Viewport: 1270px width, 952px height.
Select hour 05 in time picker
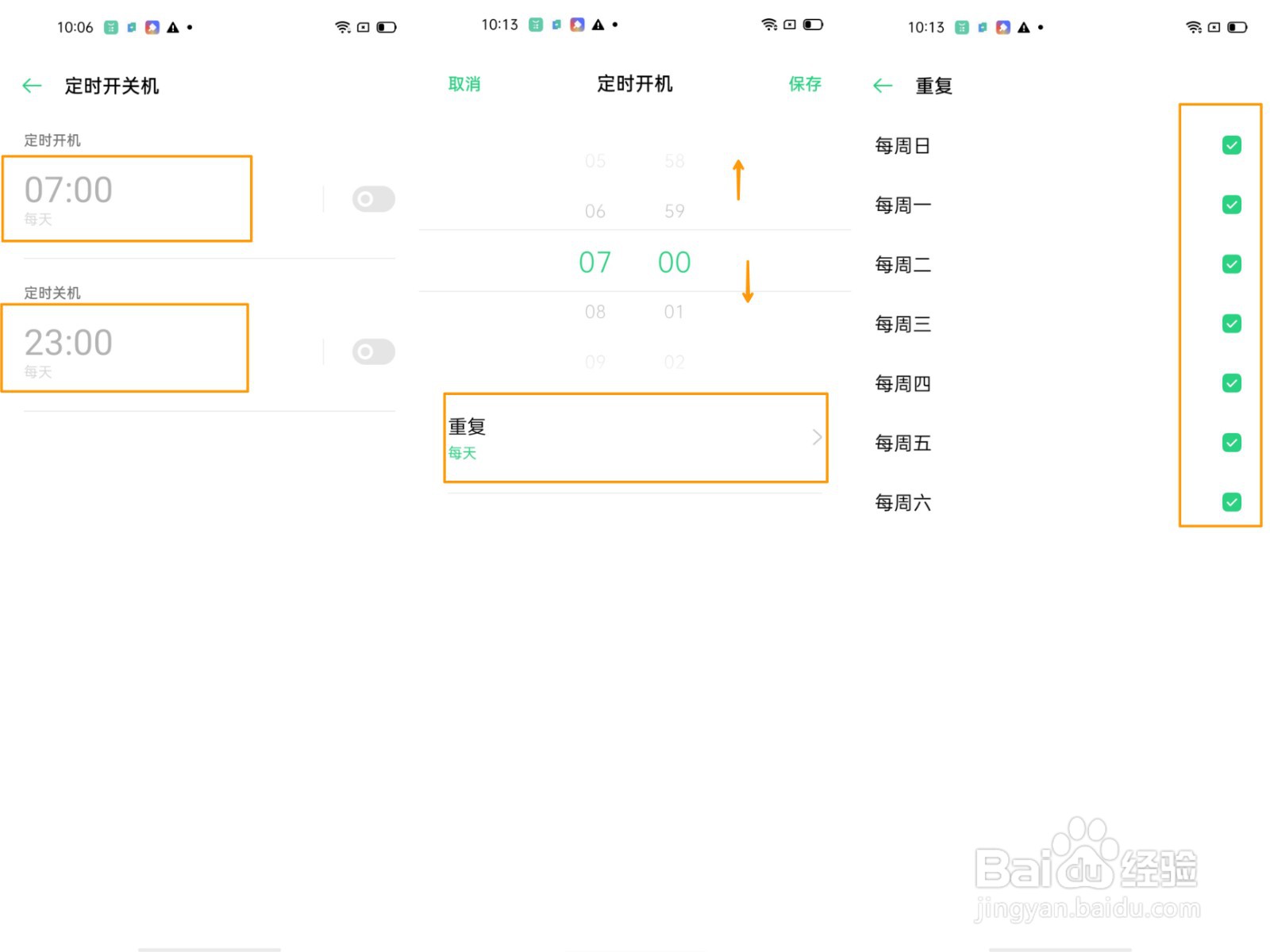(595, 161)
